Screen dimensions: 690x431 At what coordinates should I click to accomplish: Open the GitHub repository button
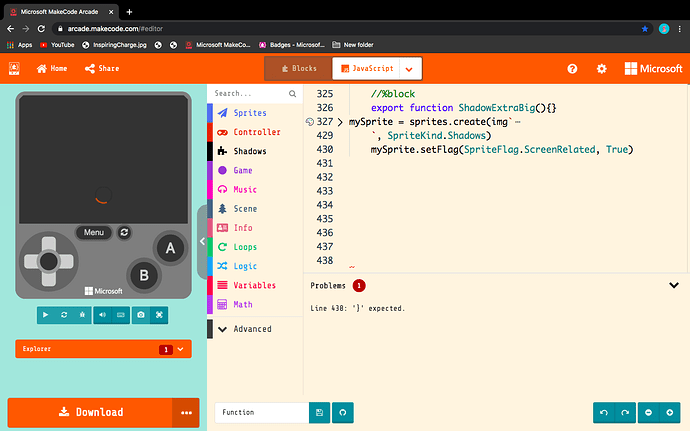pyautogui.click(x=342, y=412)
